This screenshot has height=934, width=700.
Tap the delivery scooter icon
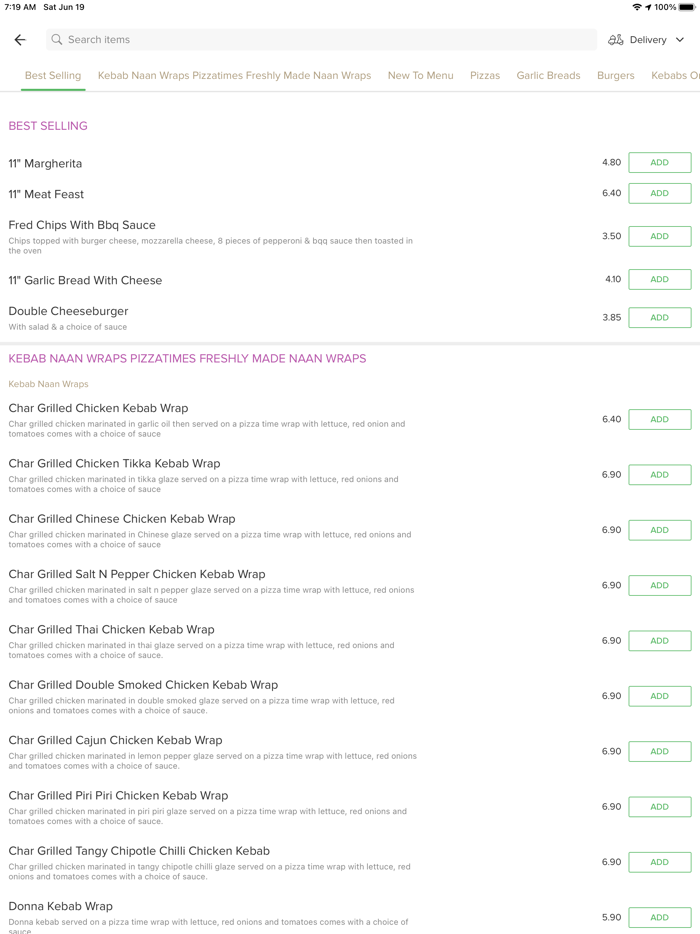click(615, 40)
